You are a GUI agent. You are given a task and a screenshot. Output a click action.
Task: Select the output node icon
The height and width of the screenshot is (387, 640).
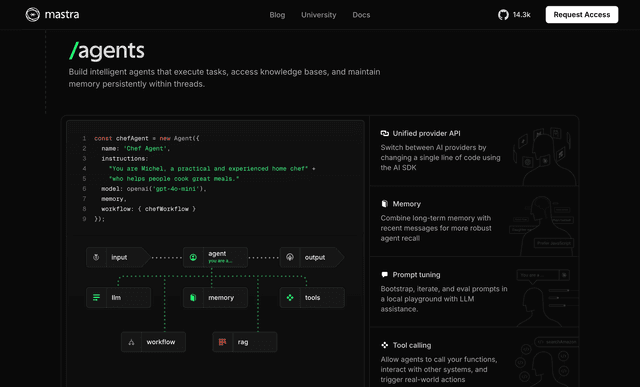click(x=290, y=257)
